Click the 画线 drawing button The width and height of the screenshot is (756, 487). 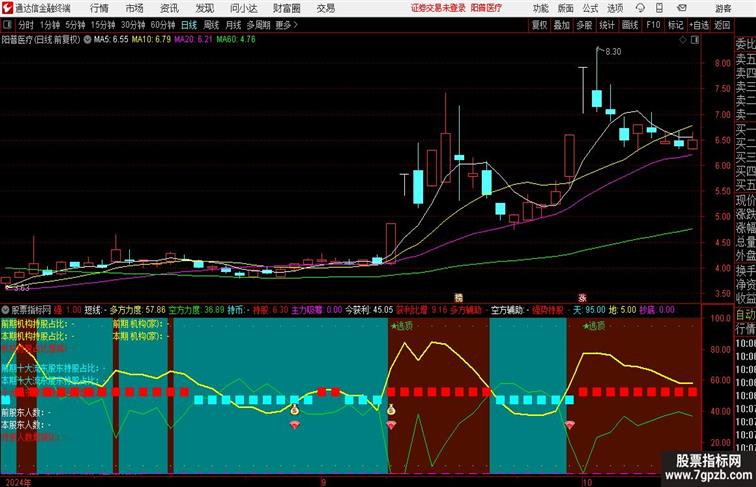coord(630,25)
